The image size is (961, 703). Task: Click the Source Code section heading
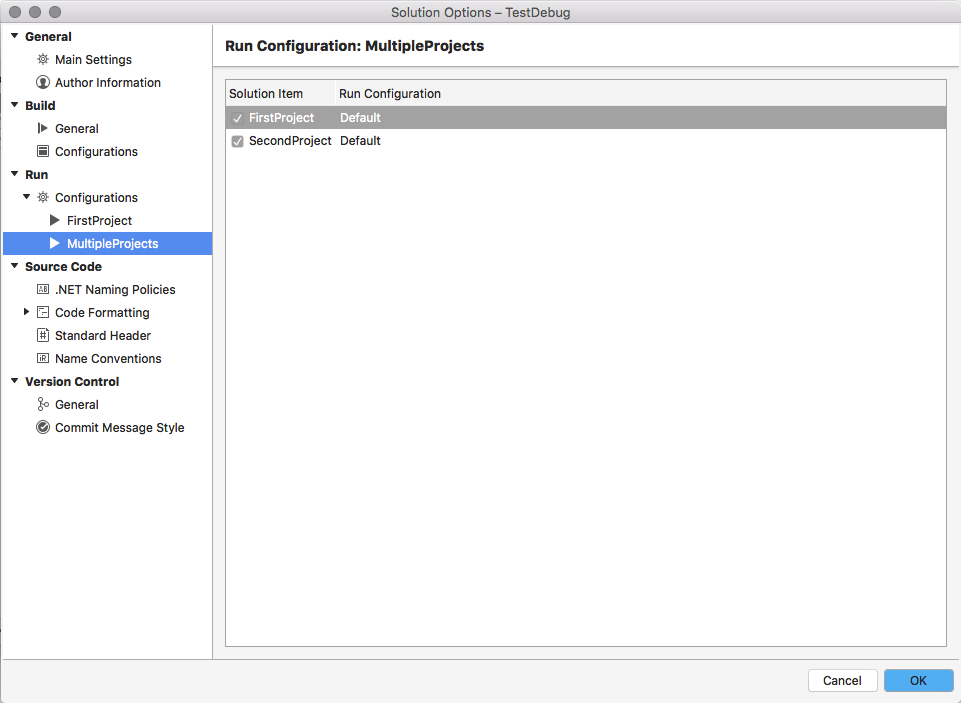(x=63, y=266)
